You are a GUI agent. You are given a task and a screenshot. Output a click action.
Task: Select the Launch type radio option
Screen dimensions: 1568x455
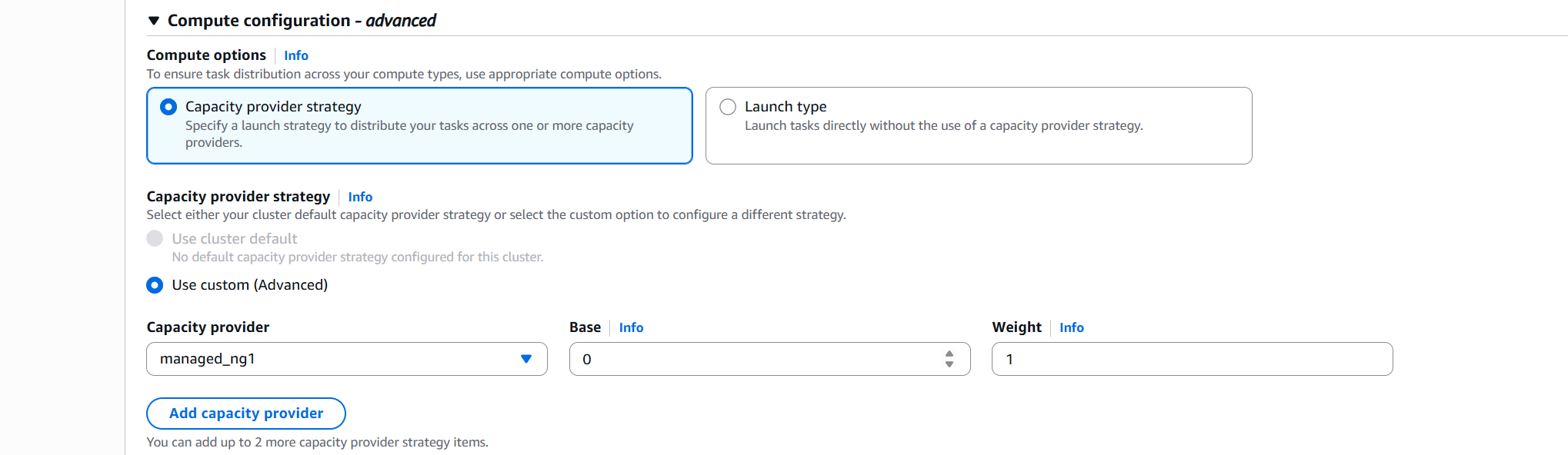pyautogui.click(x=728, y=107)
